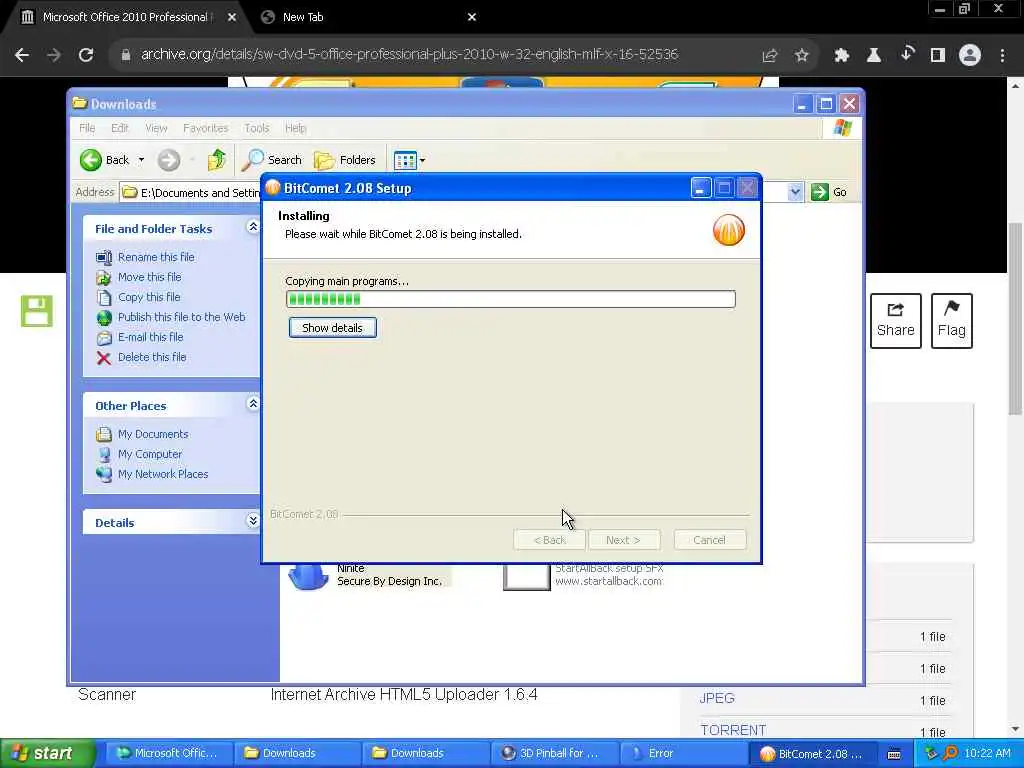Toggle Folders pane in Downloads window
The image size is (1024, 768).
(x=345, y=160)
